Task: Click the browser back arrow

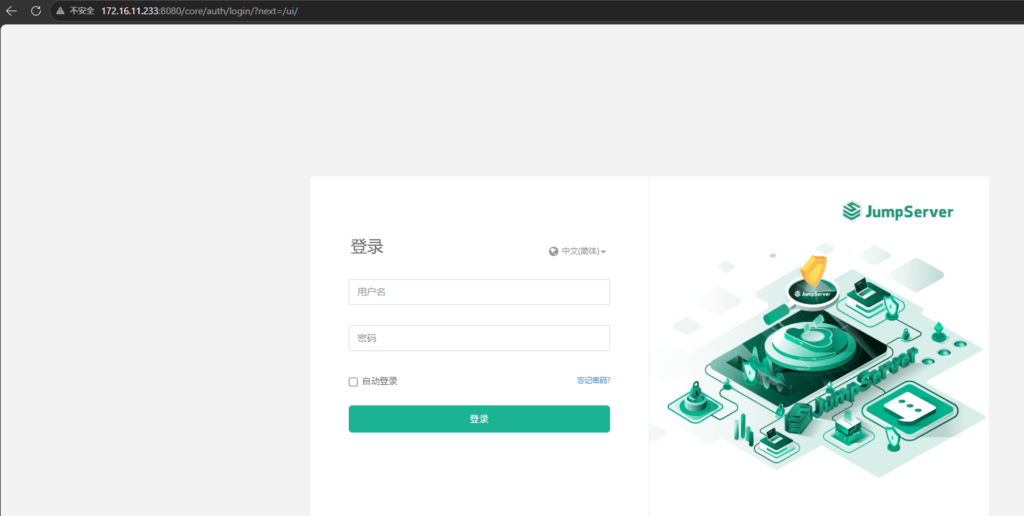Action: 12,10
